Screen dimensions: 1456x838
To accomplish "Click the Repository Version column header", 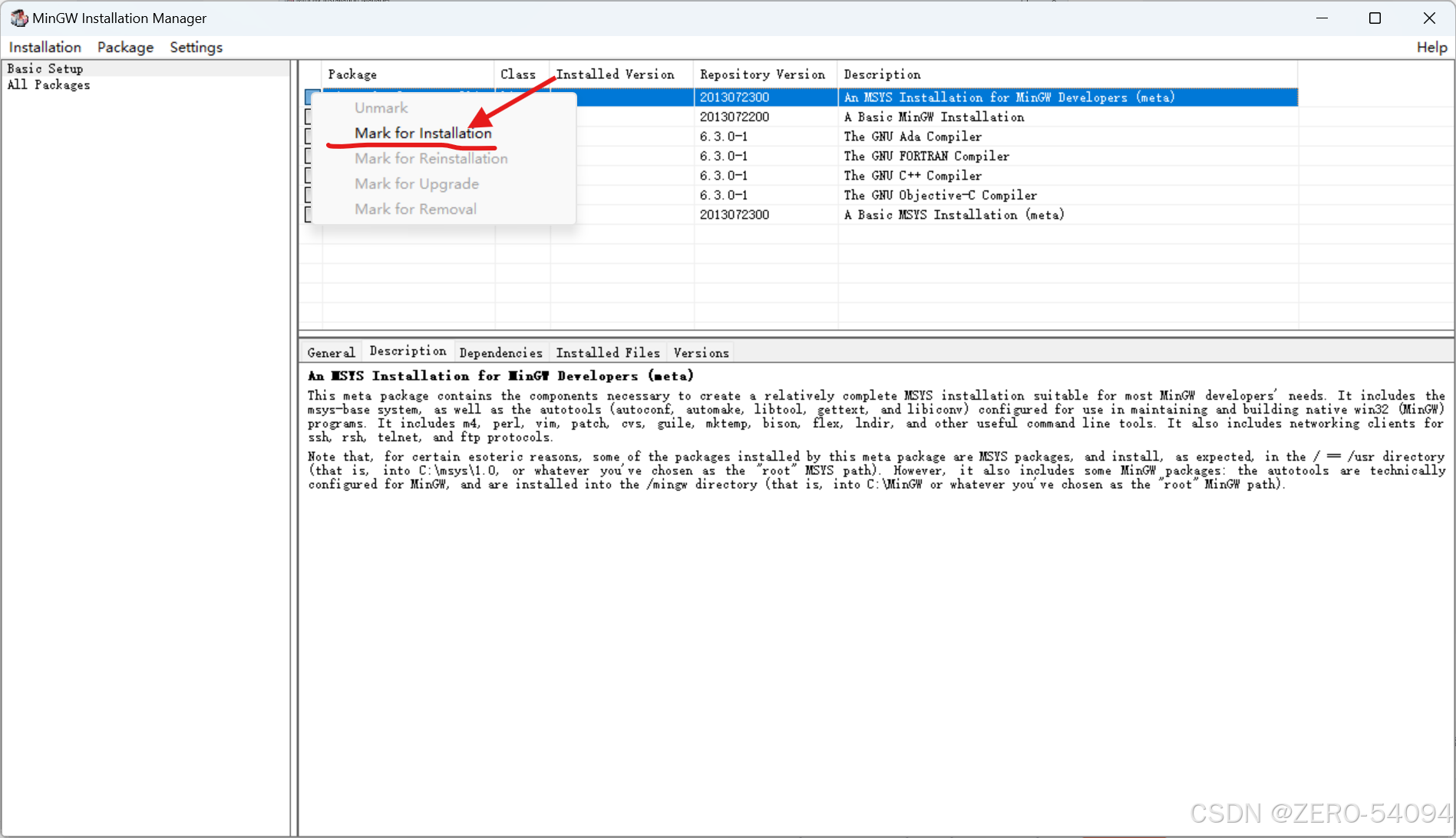I will (765, 74).
